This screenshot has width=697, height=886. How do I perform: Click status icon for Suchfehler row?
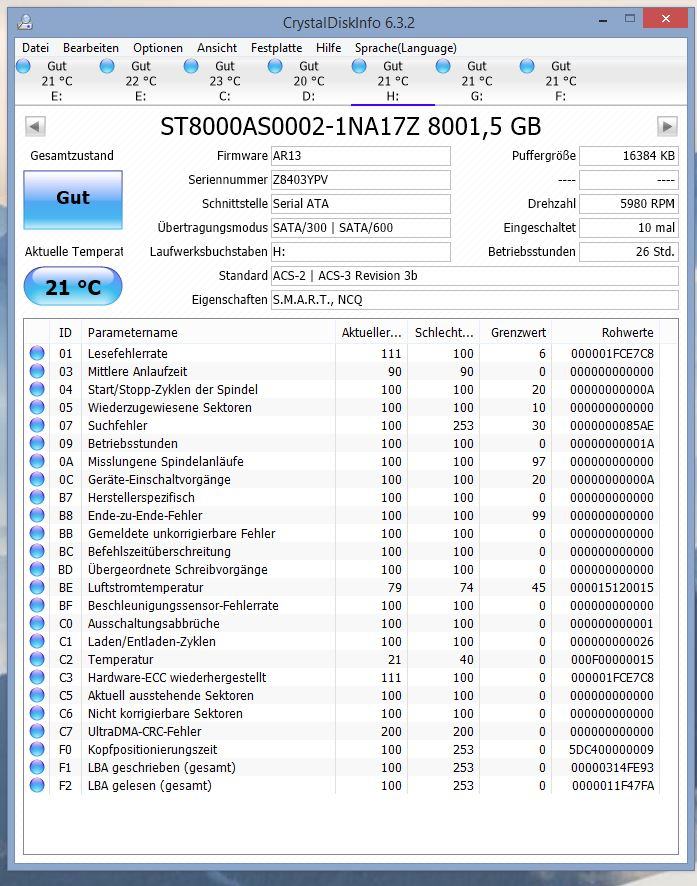pos(37,425)
